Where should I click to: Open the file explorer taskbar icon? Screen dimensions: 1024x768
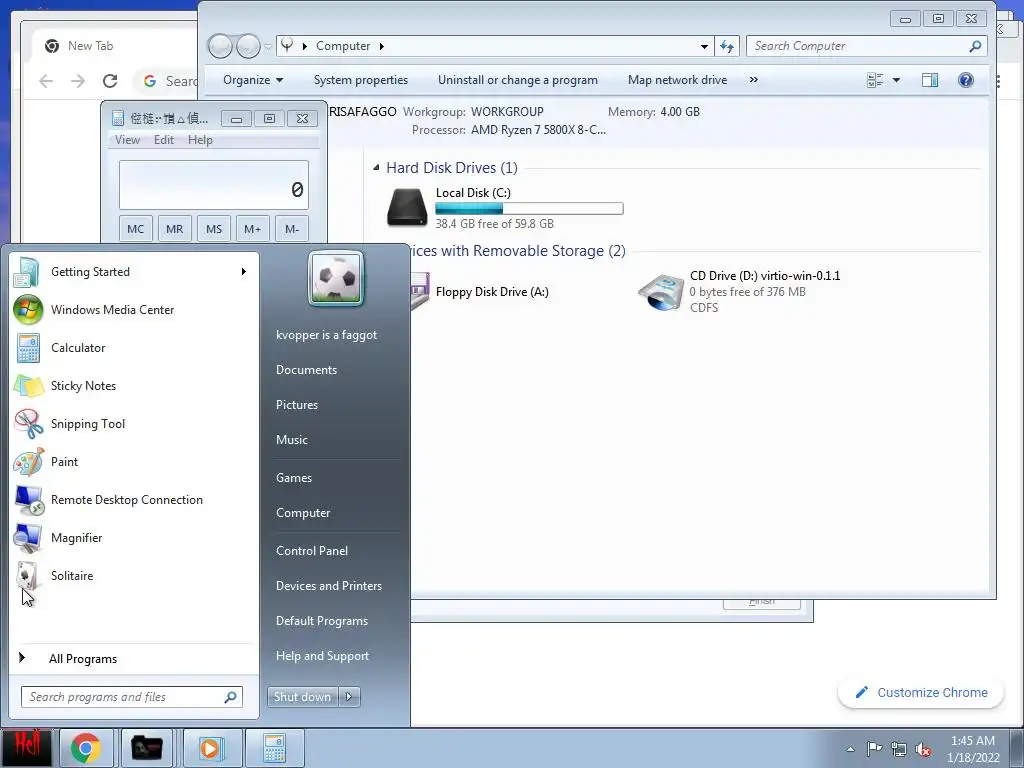pos(147,748)
